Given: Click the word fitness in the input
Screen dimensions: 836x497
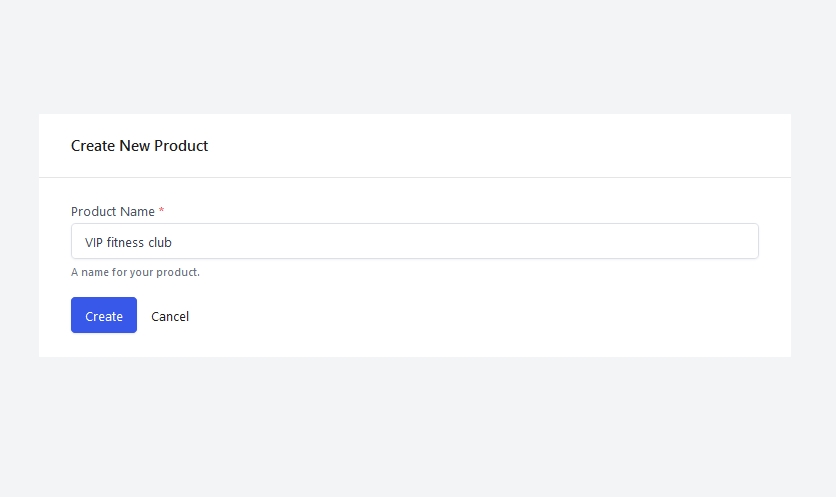Looking at the screenshot, I should (x=125, y=242).
